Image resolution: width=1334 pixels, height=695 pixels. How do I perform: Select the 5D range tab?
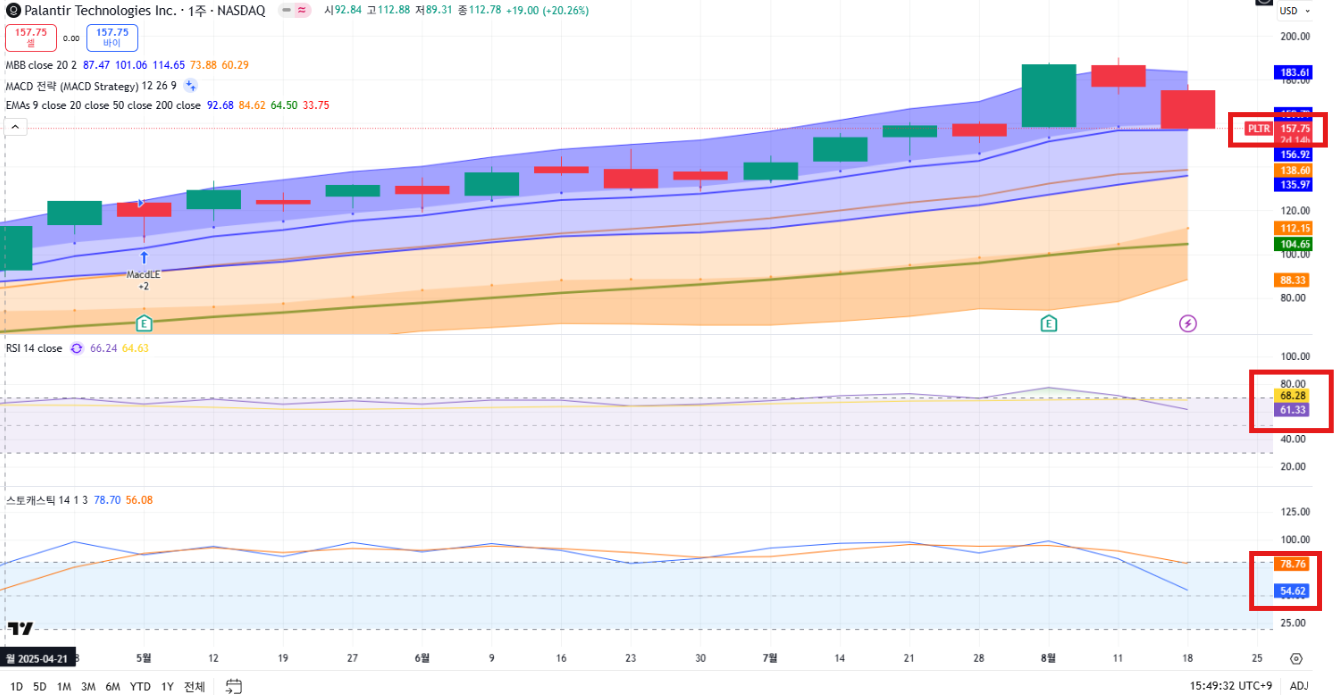[39, 686]
